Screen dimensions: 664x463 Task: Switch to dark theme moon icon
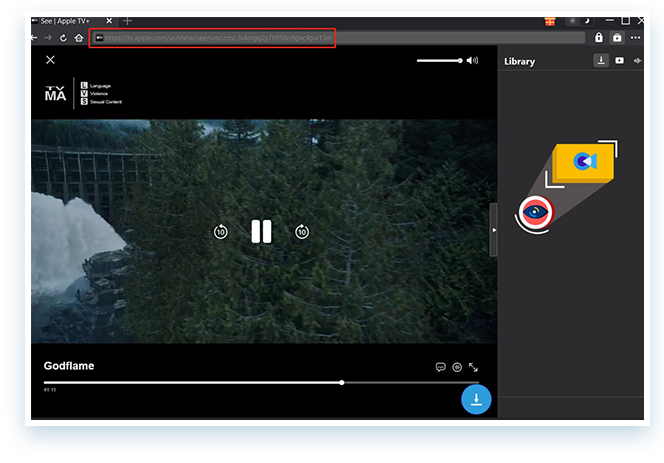pos(587,21)
